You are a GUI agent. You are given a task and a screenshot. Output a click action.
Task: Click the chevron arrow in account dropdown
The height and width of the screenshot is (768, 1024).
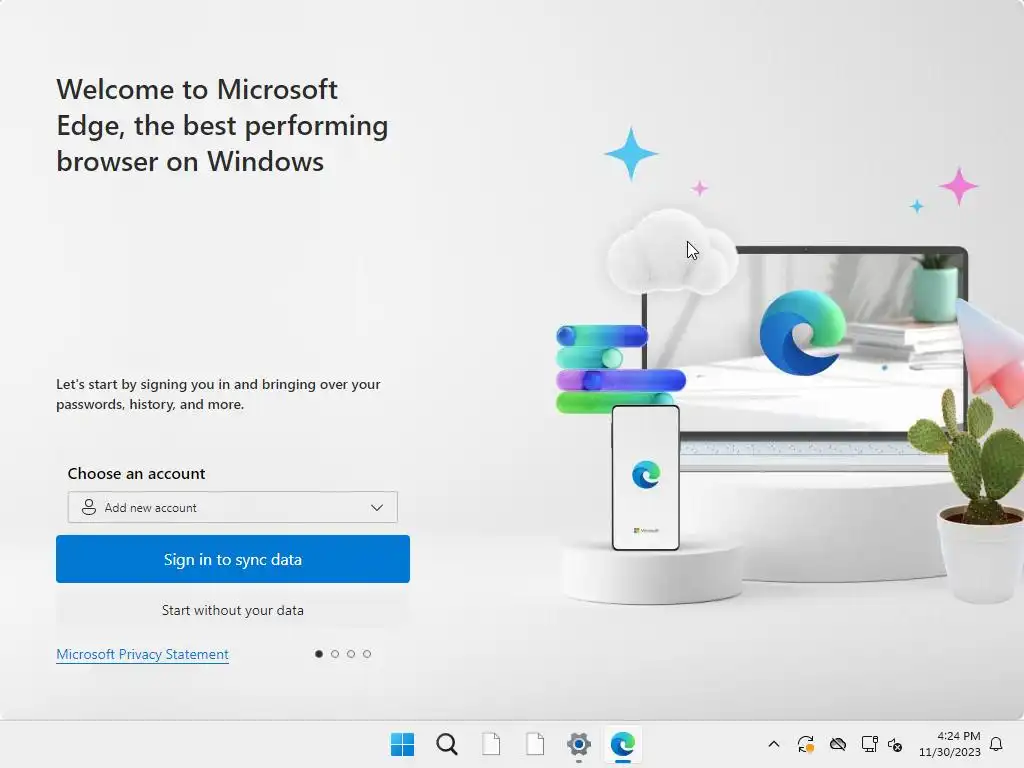coord(377,507)
